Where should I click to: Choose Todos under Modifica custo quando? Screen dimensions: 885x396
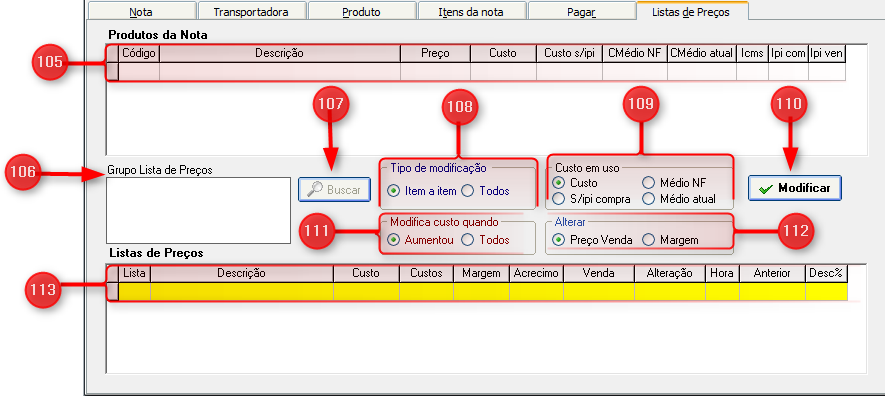point(485,240)
